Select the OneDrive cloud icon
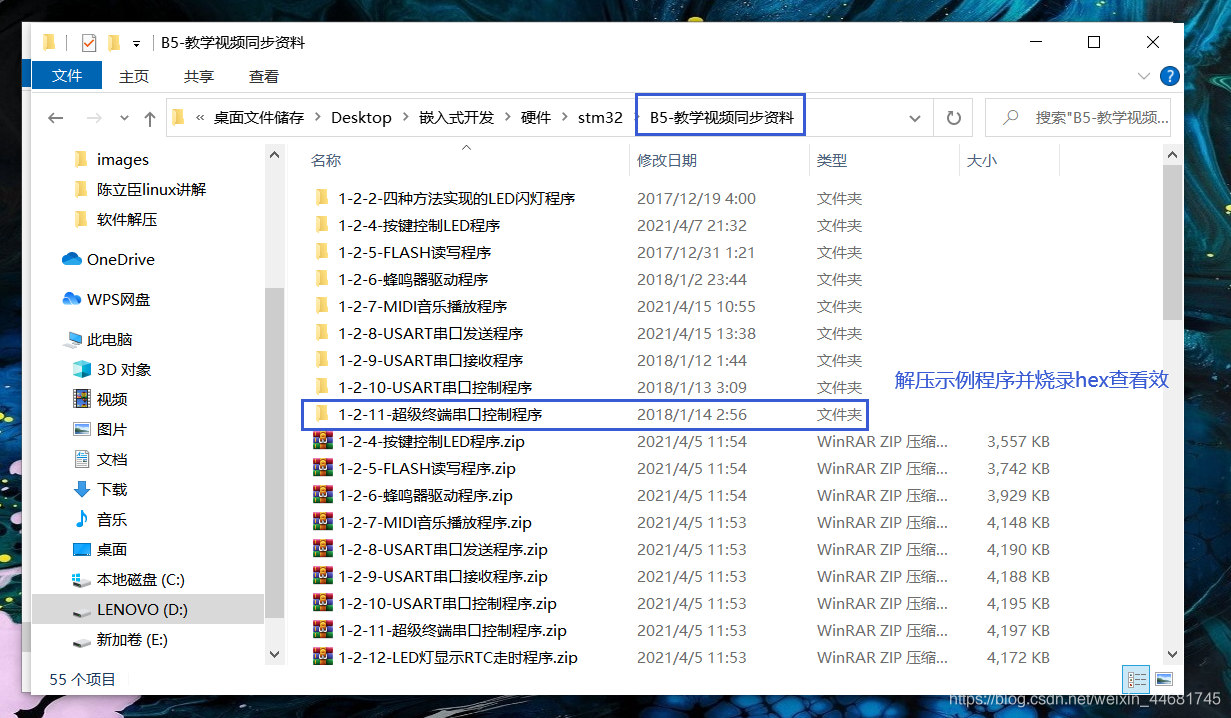Image resolution: width=1231 pixels, height=718 pixels. [72, 259]
